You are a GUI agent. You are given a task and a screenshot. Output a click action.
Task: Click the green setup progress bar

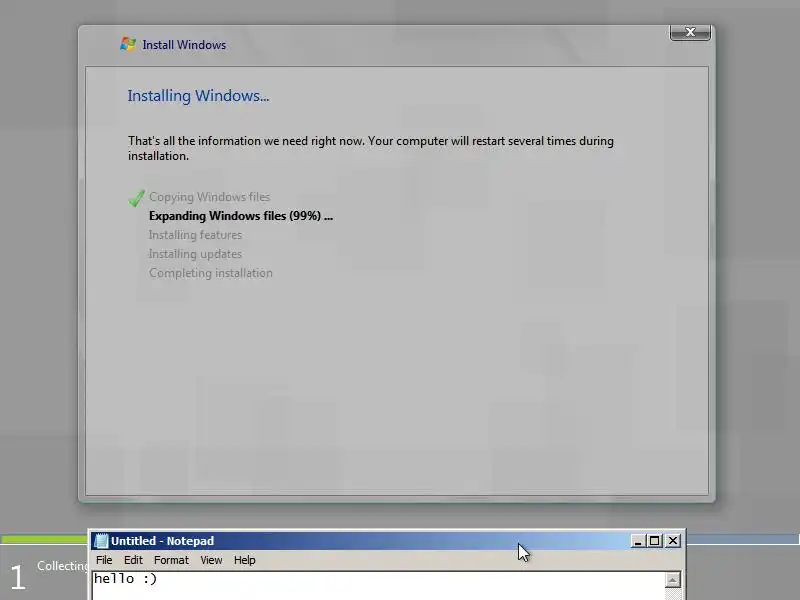(44, 539)
